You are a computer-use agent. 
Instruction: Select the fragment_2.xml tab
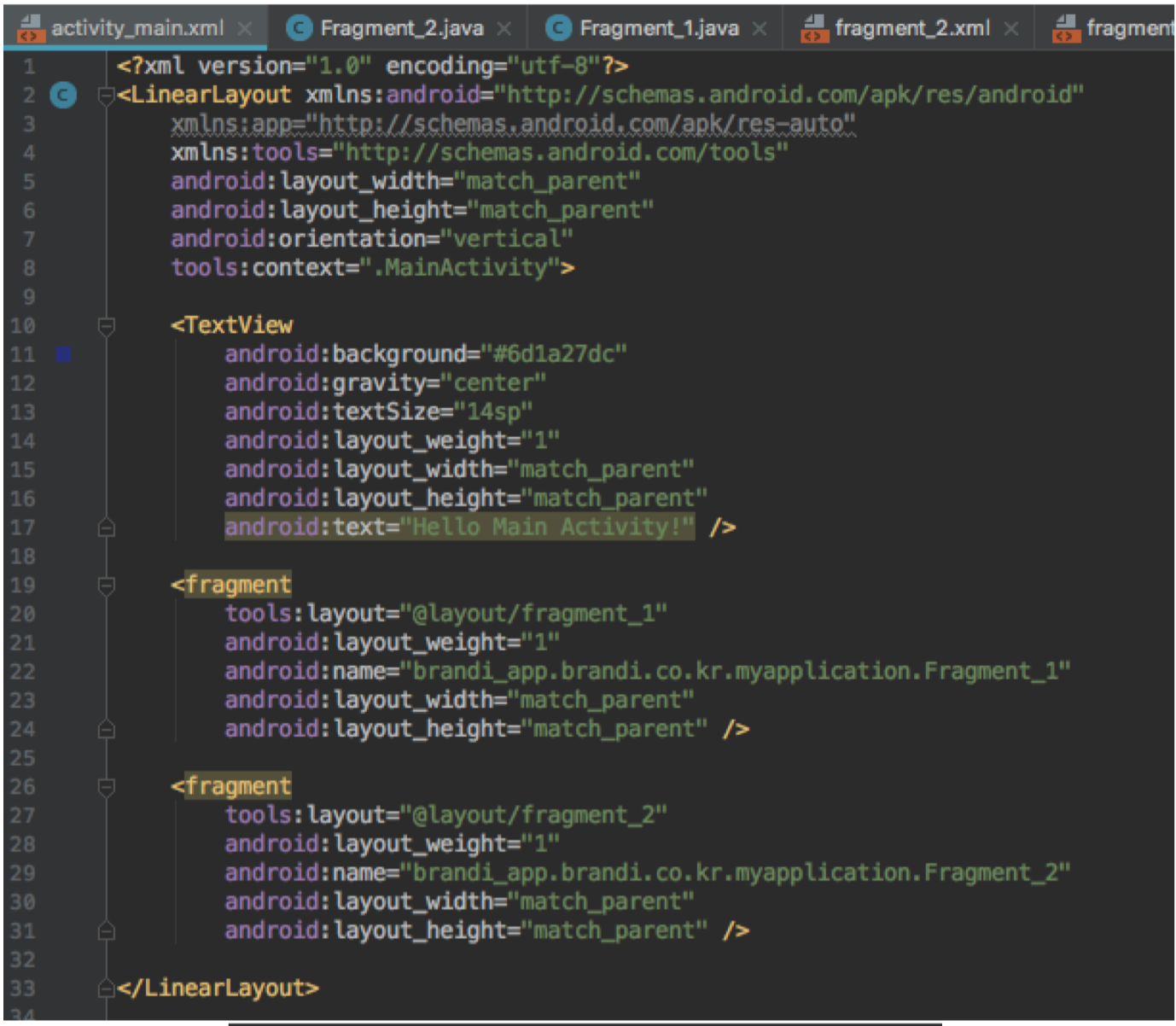911,28
